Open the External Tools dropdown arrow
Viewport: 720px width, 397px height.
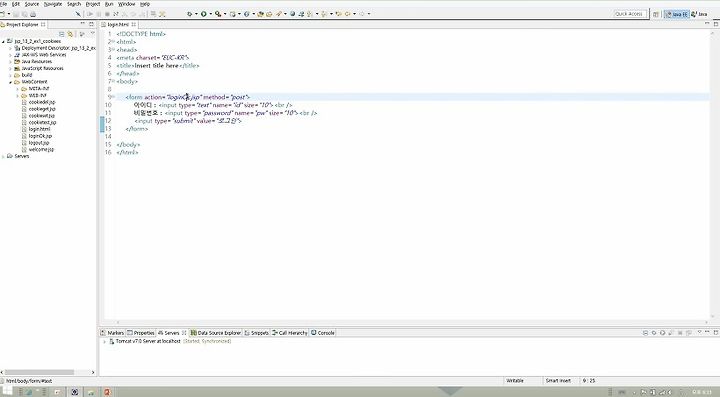pyautogui.click(x=225, y=14)
